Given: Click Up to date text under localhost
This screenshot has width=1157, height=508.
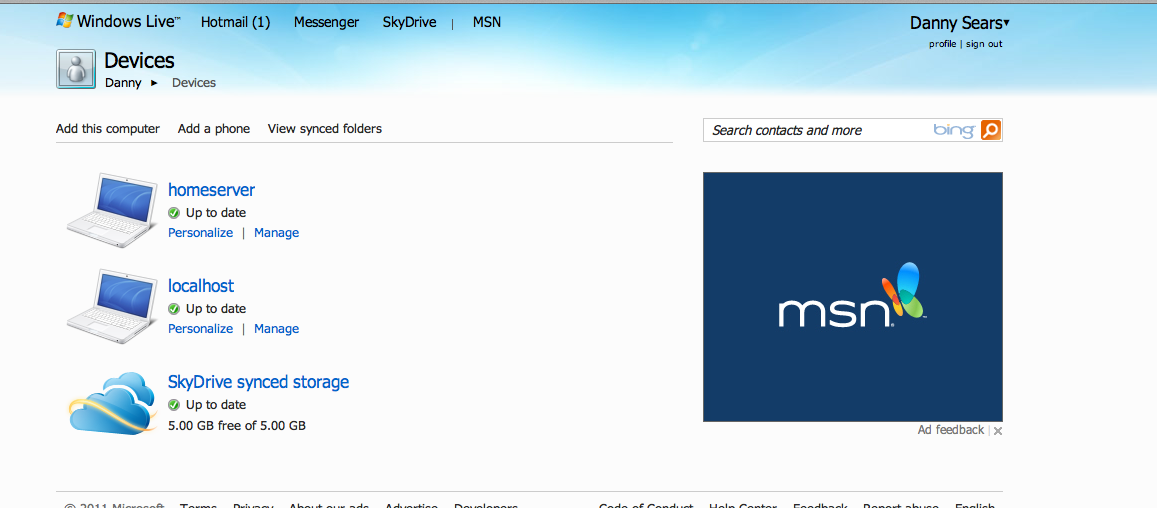Looking at the screenshot, I should point(215,309).
